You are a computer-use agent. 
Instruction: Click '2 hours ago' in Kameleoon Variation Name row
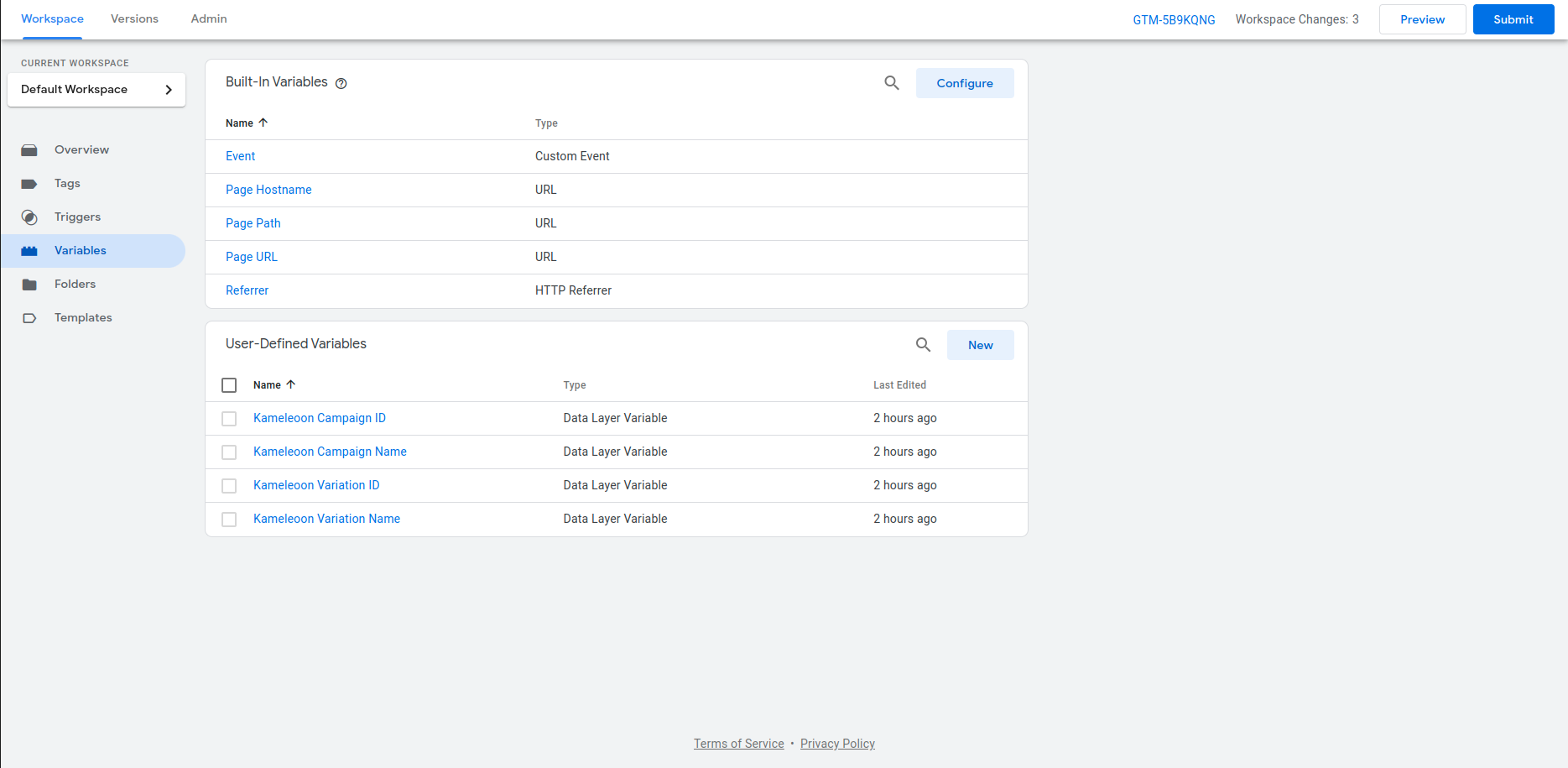pos(904,519)
